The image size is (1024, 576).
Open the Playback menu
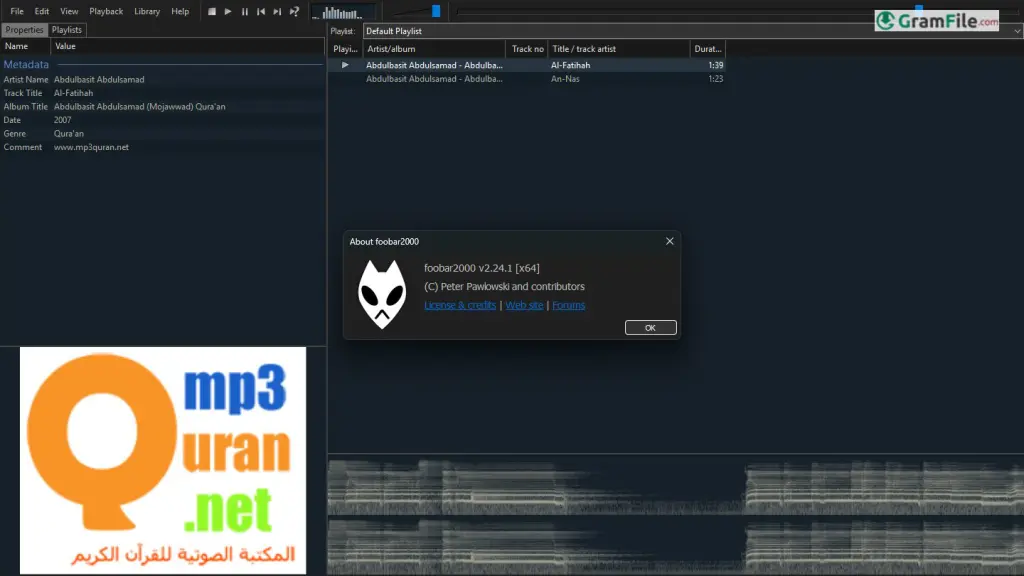click(x=106, y=11)
